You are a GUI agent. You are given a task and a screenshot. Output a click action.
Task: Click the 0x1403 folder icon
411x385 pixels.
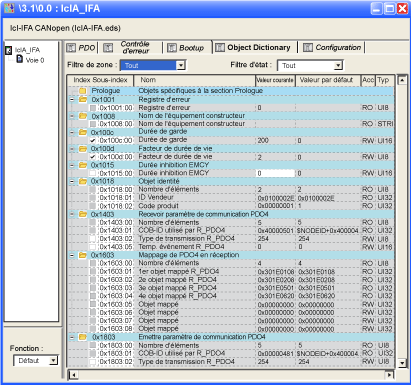point(83,214)
